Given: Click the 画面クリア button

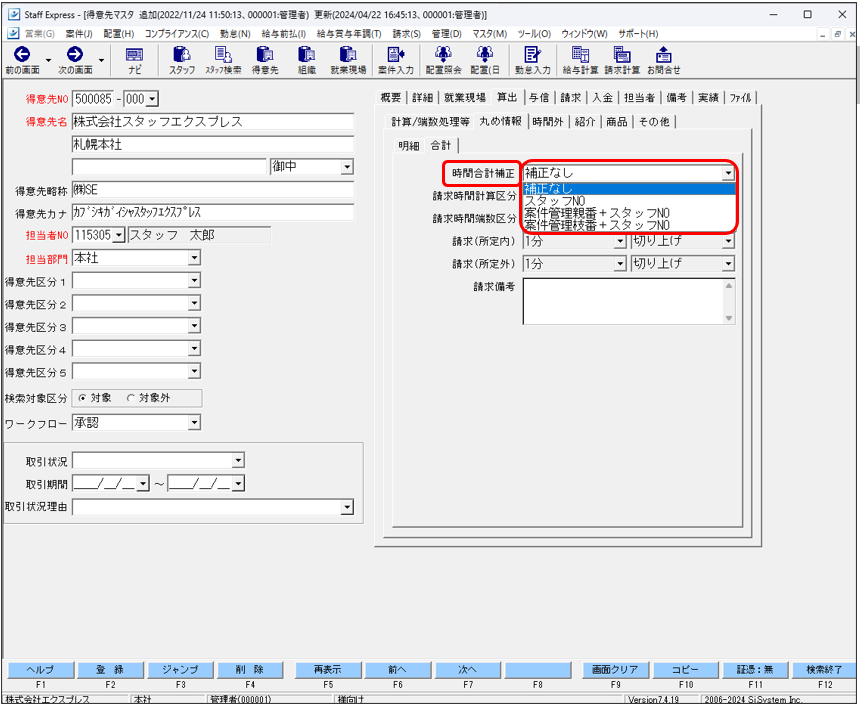Looking at the screenshot, I should [615, 670].
